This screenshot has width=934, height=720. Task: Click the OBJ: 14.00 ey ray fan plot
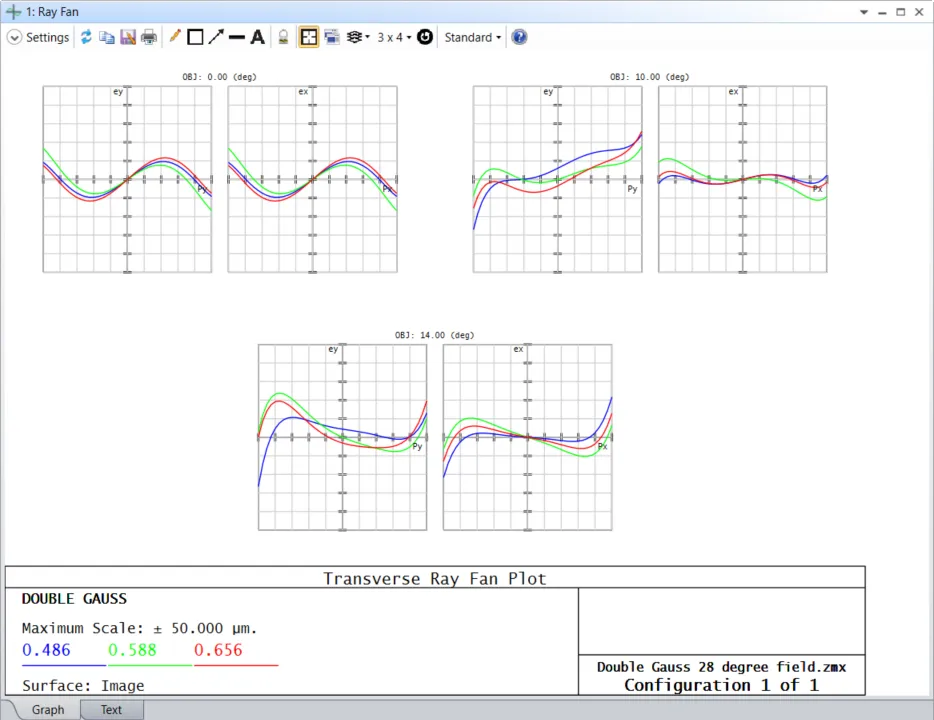[342, 437]
